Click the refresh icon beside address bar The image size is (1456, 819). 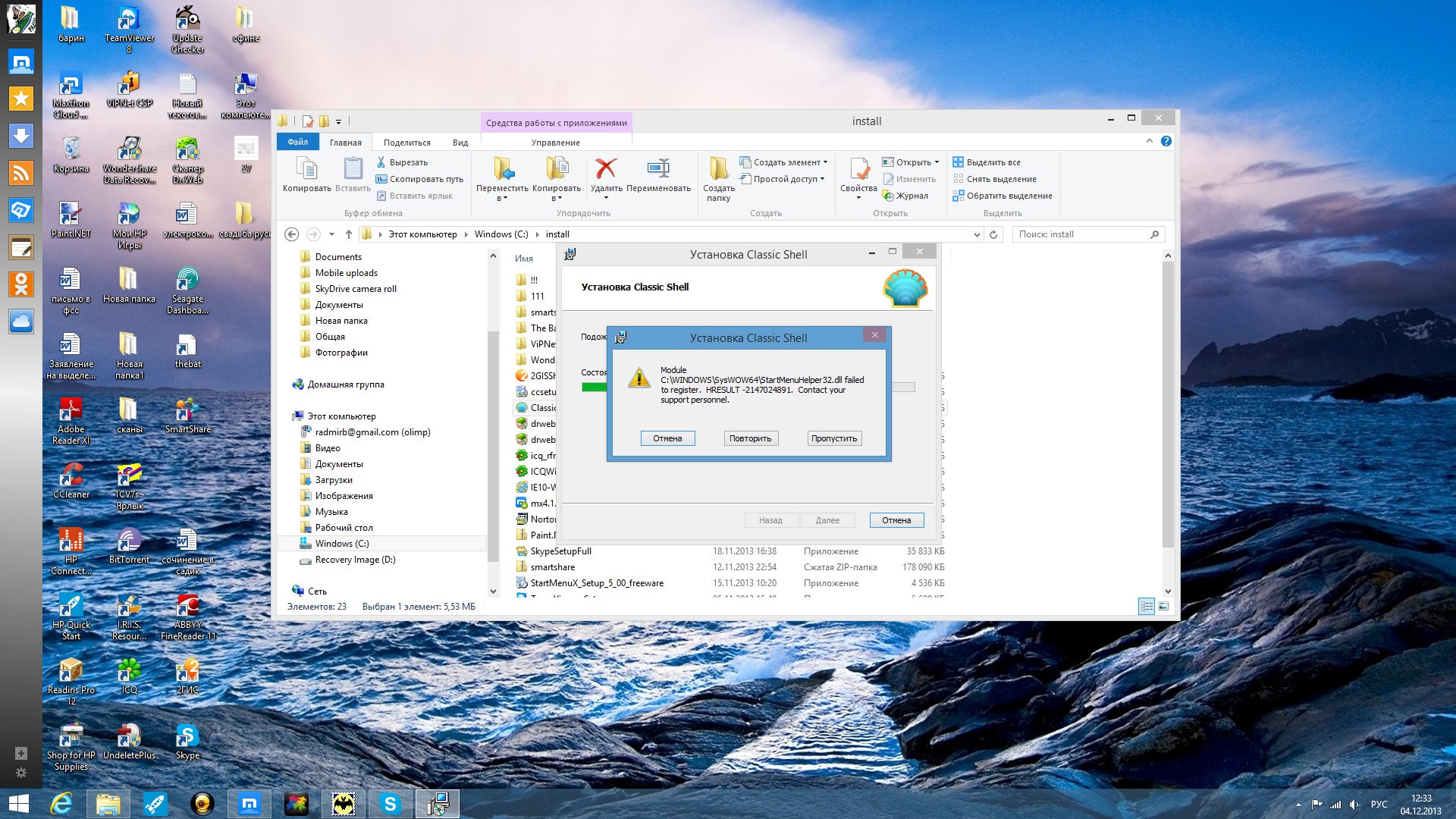click(993, 234)
